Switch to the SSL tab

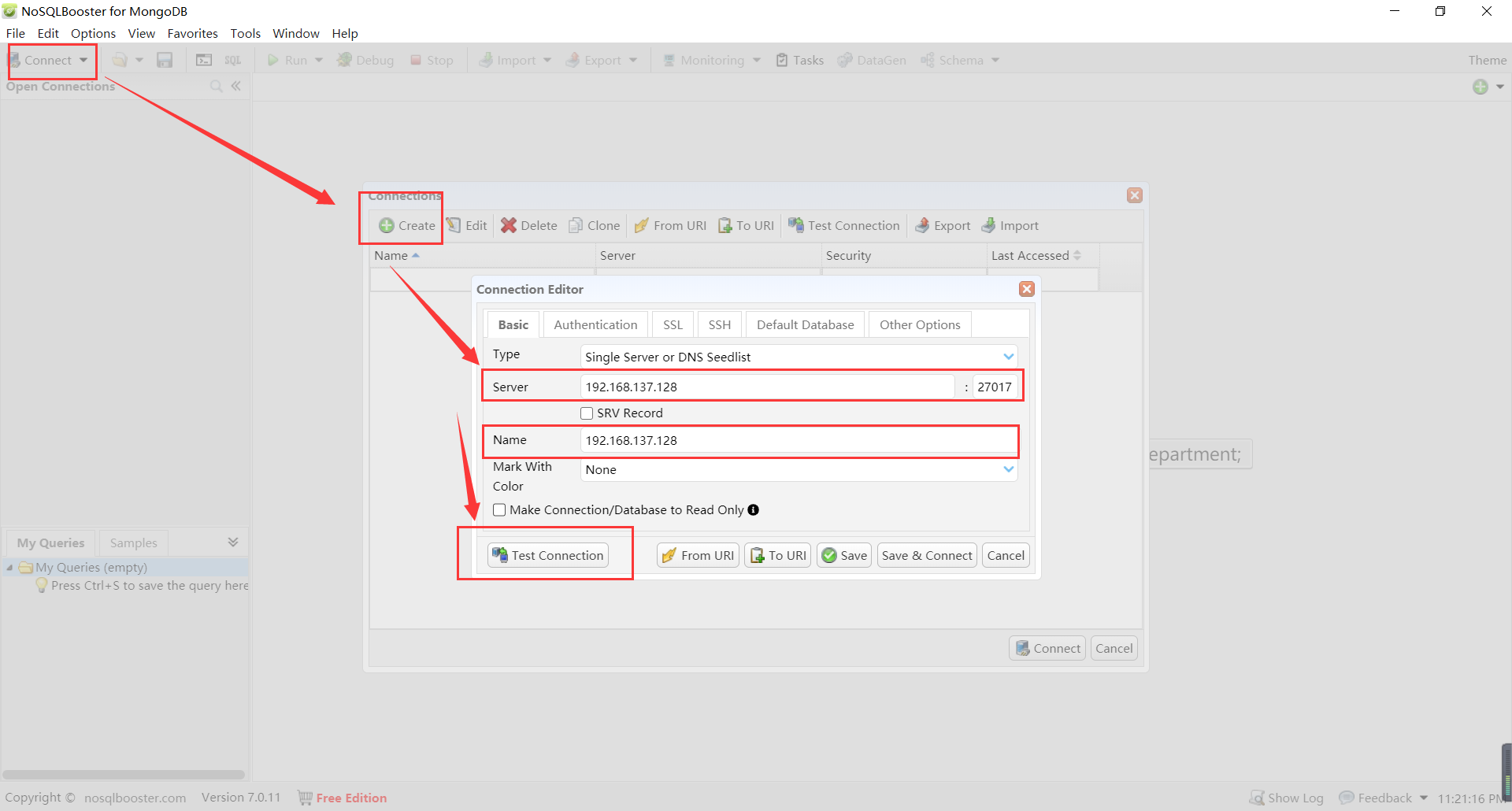click(673, 324)
